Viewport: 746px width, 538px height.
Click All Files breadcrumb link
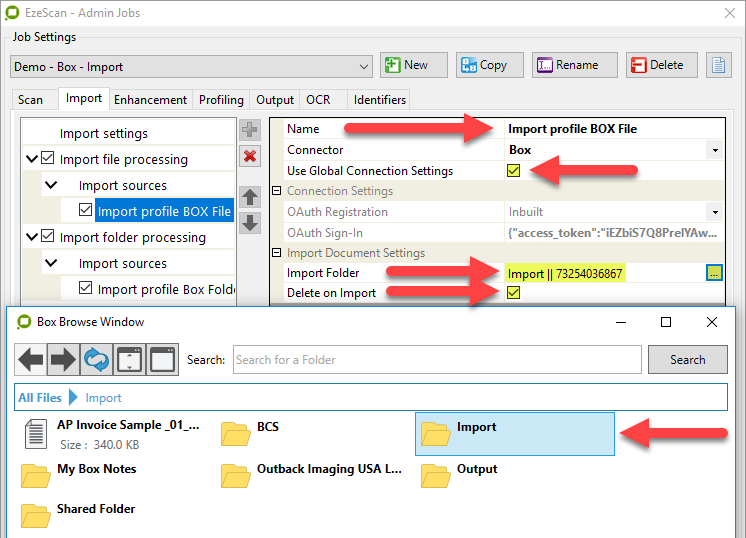[40, 398]
